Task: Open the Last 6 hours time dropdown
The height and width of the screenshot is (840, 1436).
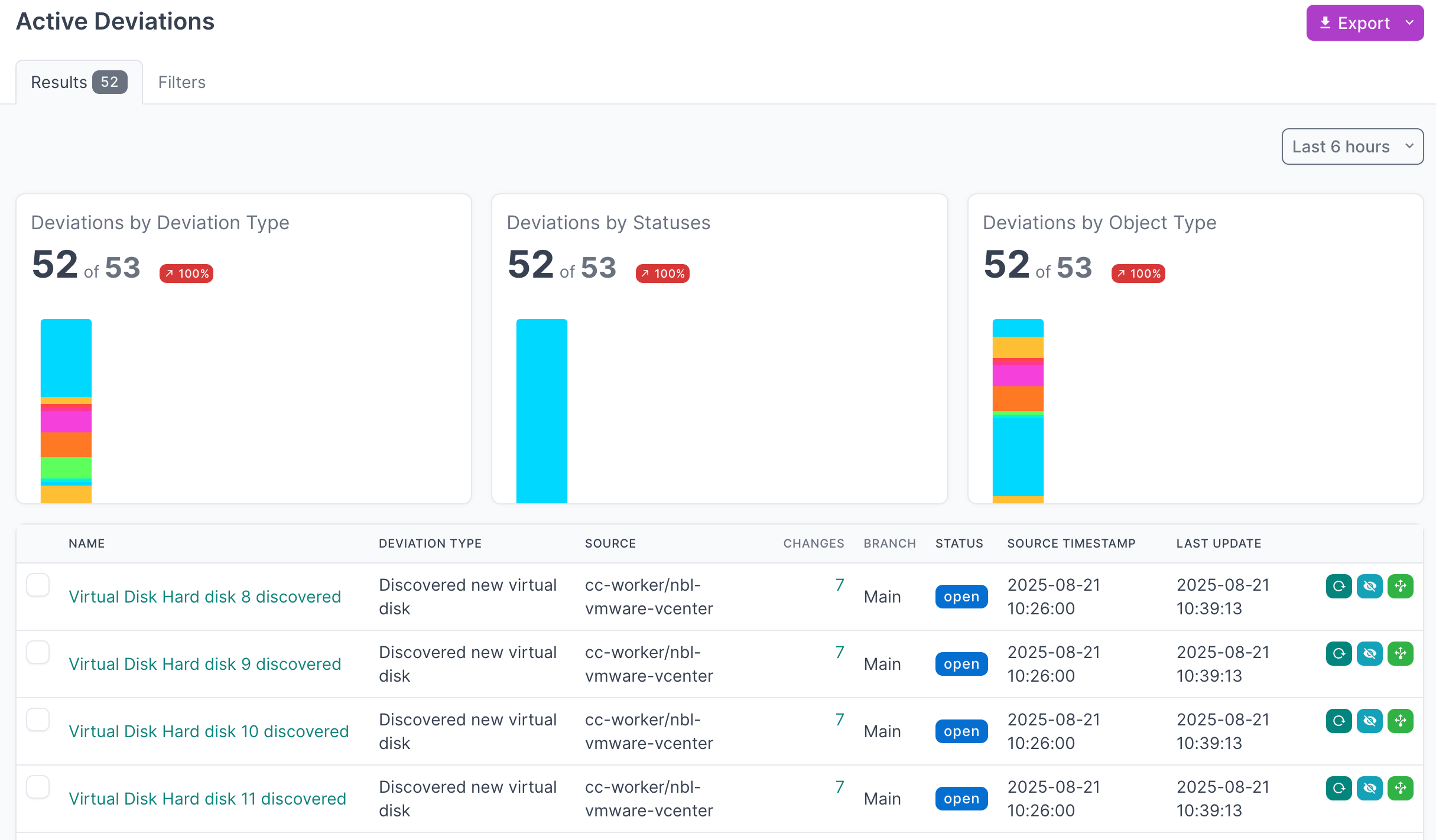Action: pyautogui.click(x=1352, y=146)
